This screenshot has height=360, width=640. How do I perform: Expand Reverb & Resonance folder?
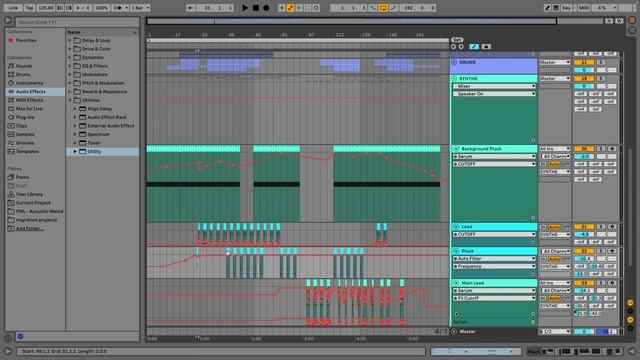[x=70, y=92]
